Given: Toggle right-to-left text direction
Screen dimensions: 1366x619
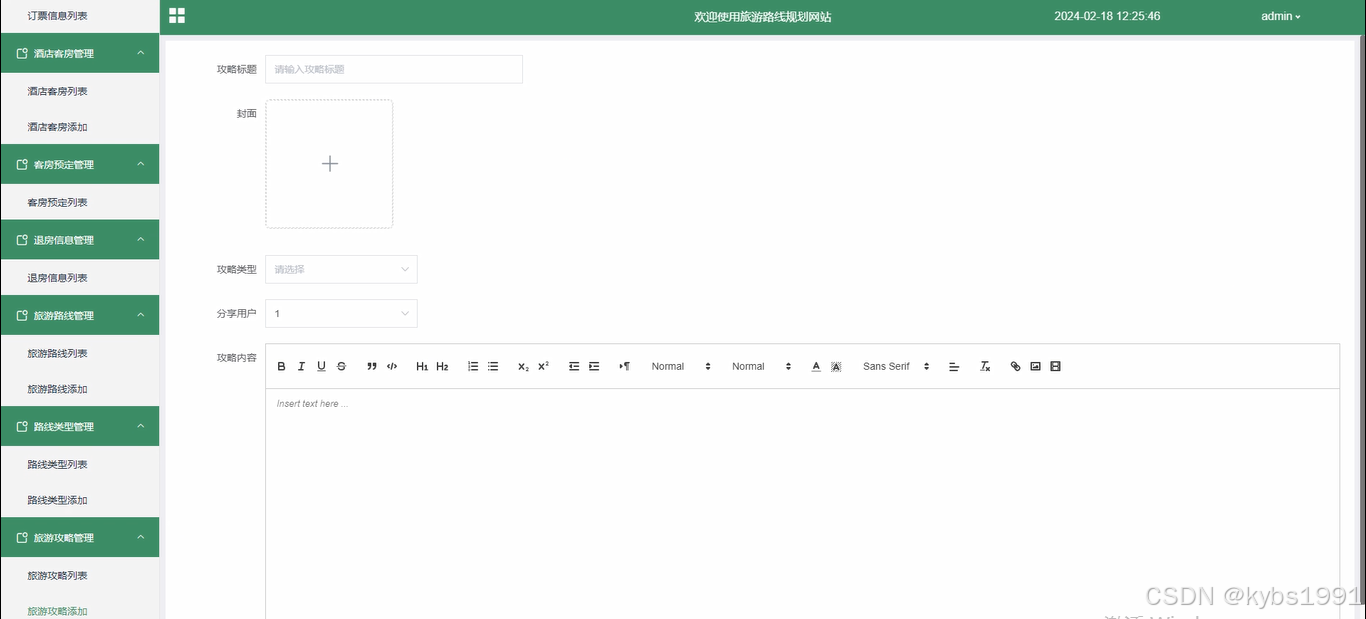Looking at the screenshot, I should 624,366.
